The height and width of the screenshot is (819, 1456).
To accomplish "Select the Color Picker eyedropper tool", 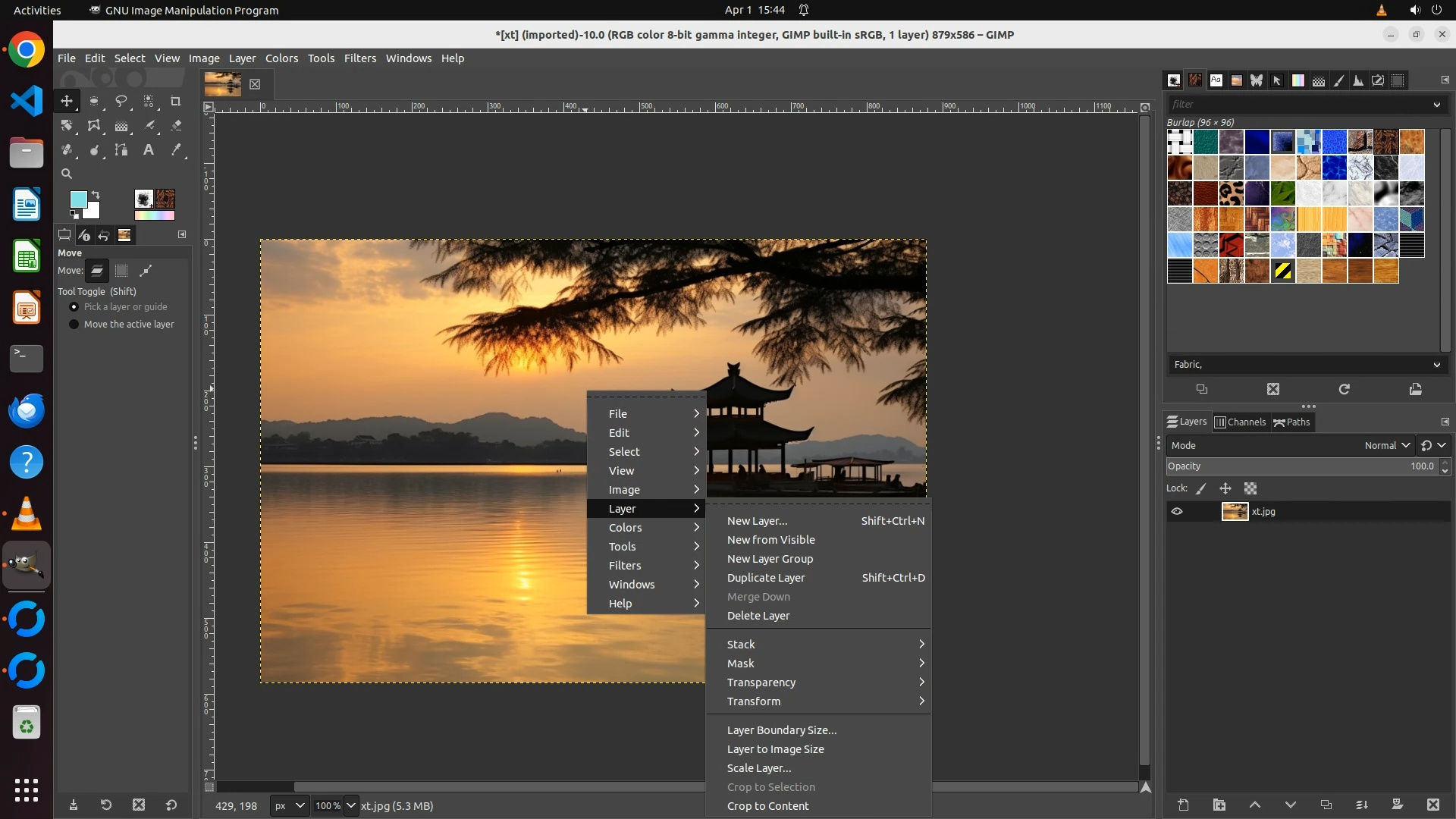I will [176, 150].
